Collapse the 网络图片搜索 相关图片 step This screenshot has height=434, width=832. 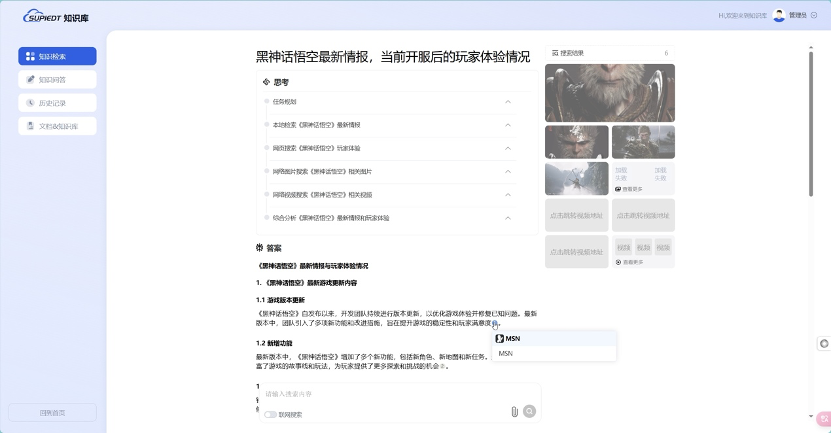point(508,172)
